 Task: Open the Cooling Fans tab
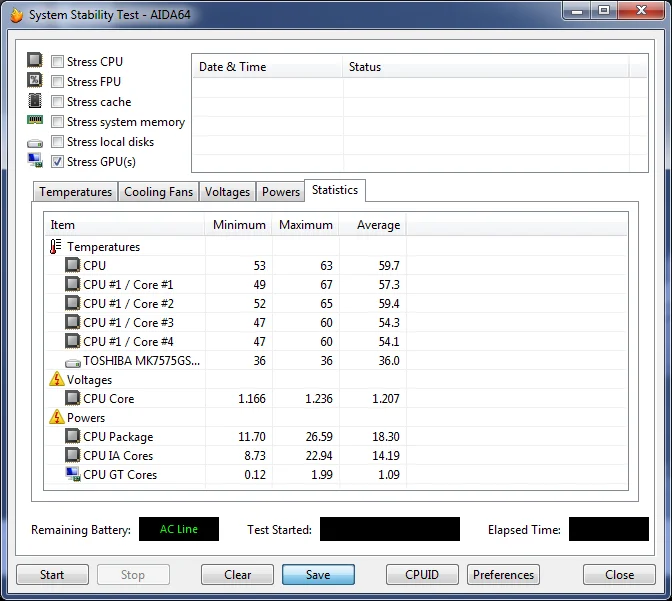click(x=159, y=192)
